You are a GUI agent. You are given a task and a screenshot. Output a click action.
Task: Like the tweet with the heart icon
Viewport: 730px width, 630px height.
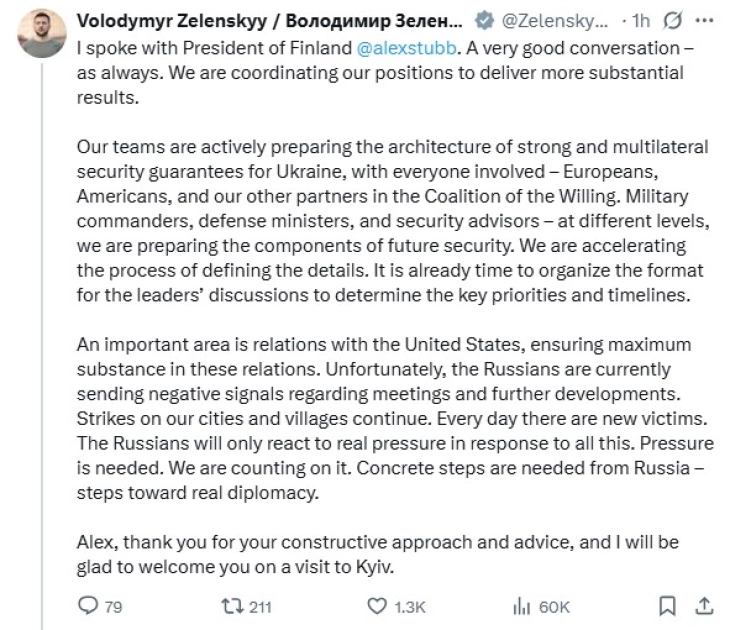[x=377, y=606]
